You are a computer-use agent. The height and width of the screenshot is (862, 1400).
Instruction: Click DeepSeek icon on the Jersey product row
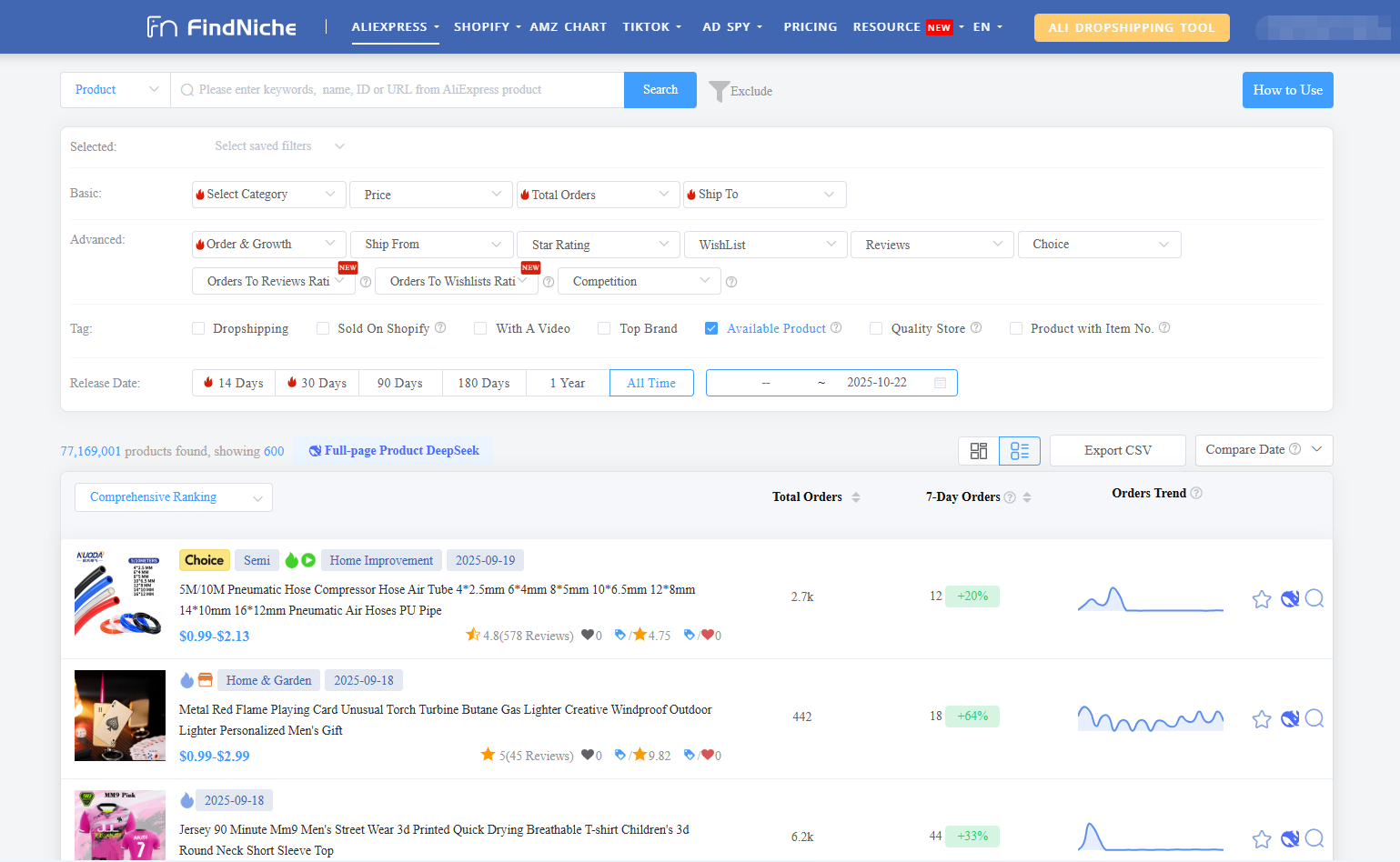pyautogui.click(x=1289, y=838)
